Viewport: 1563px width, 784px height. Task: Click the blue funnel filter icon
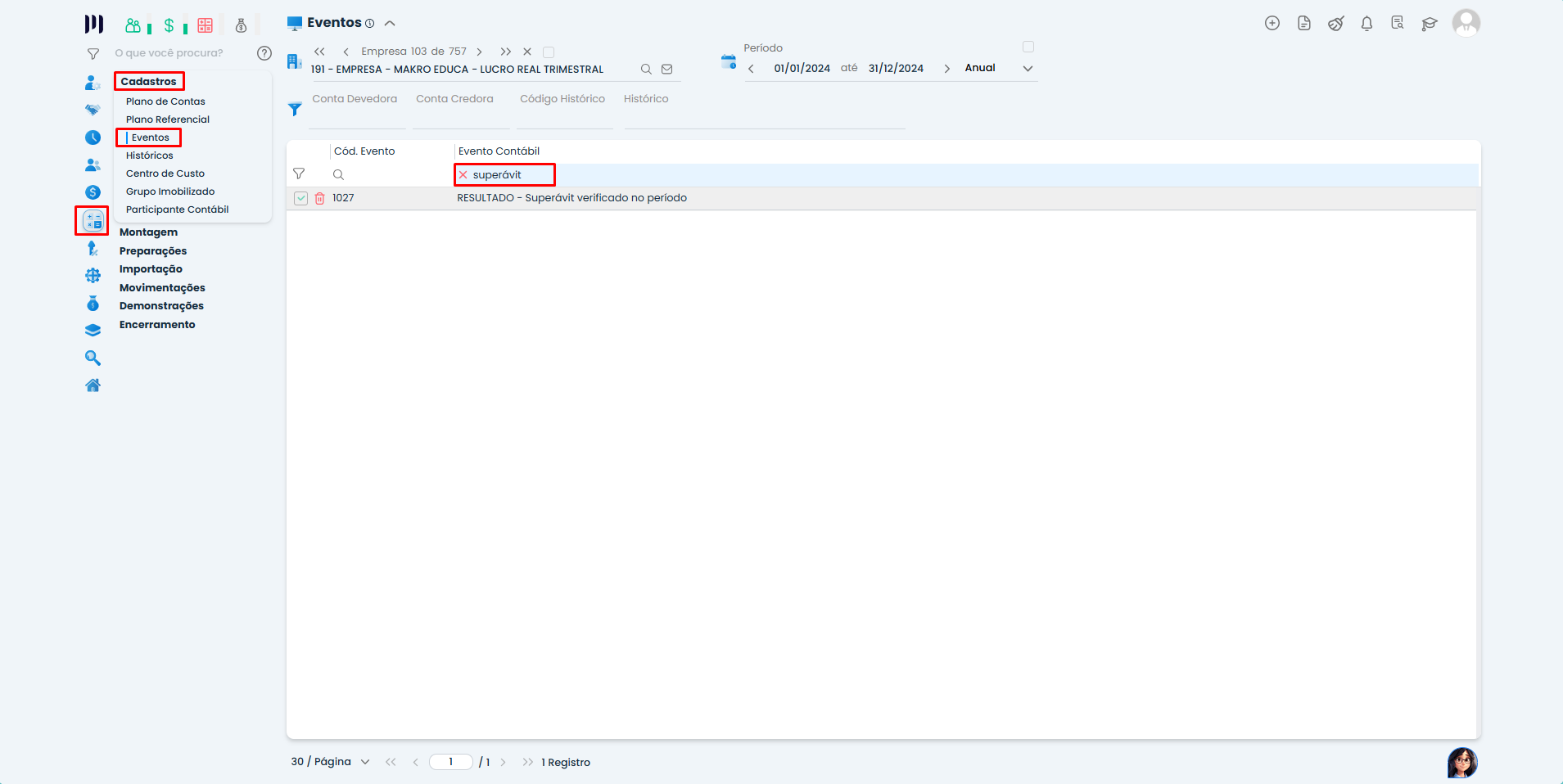pos(295,109)
